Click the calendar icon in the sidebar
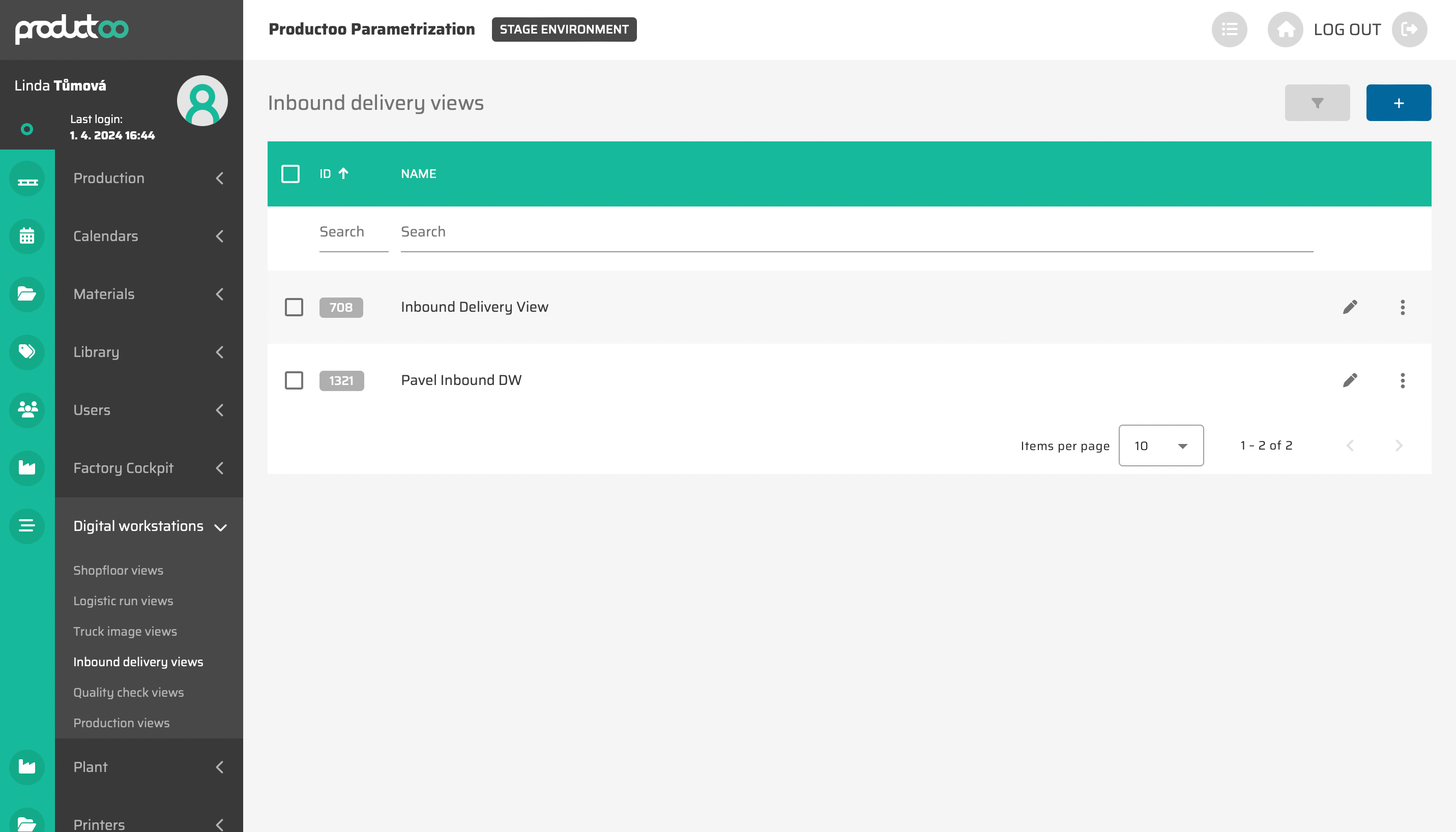The width and height of the screenshot is (1456, 832). (x=27, y=236)
